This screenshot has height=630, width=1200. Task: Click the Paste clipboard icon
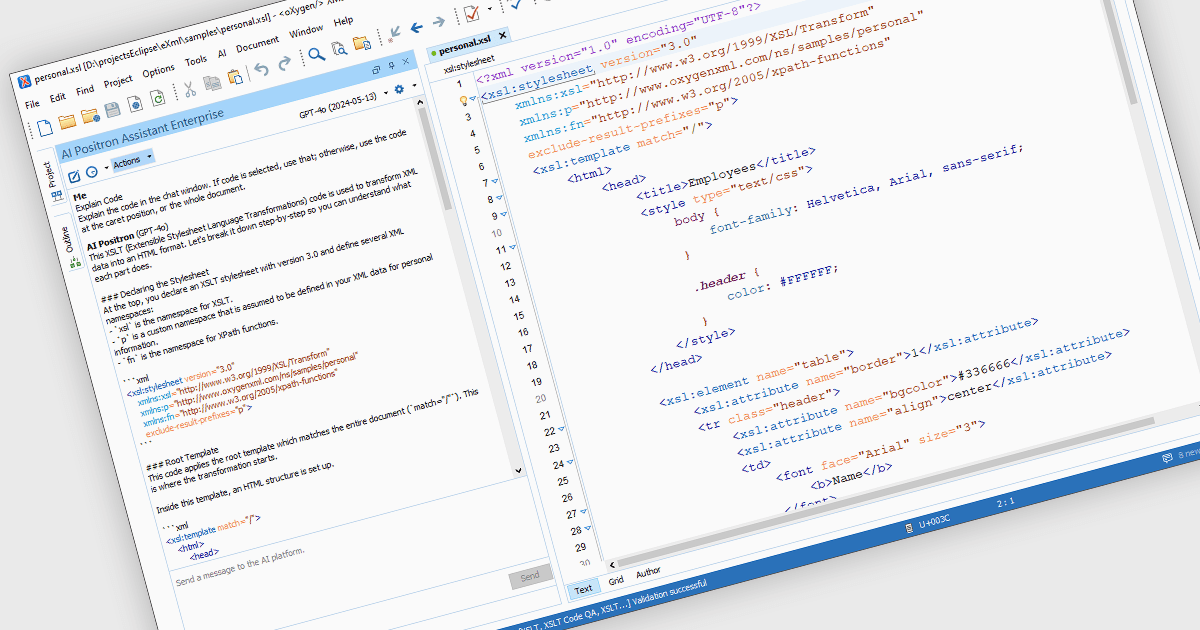[x=234, y=77]
